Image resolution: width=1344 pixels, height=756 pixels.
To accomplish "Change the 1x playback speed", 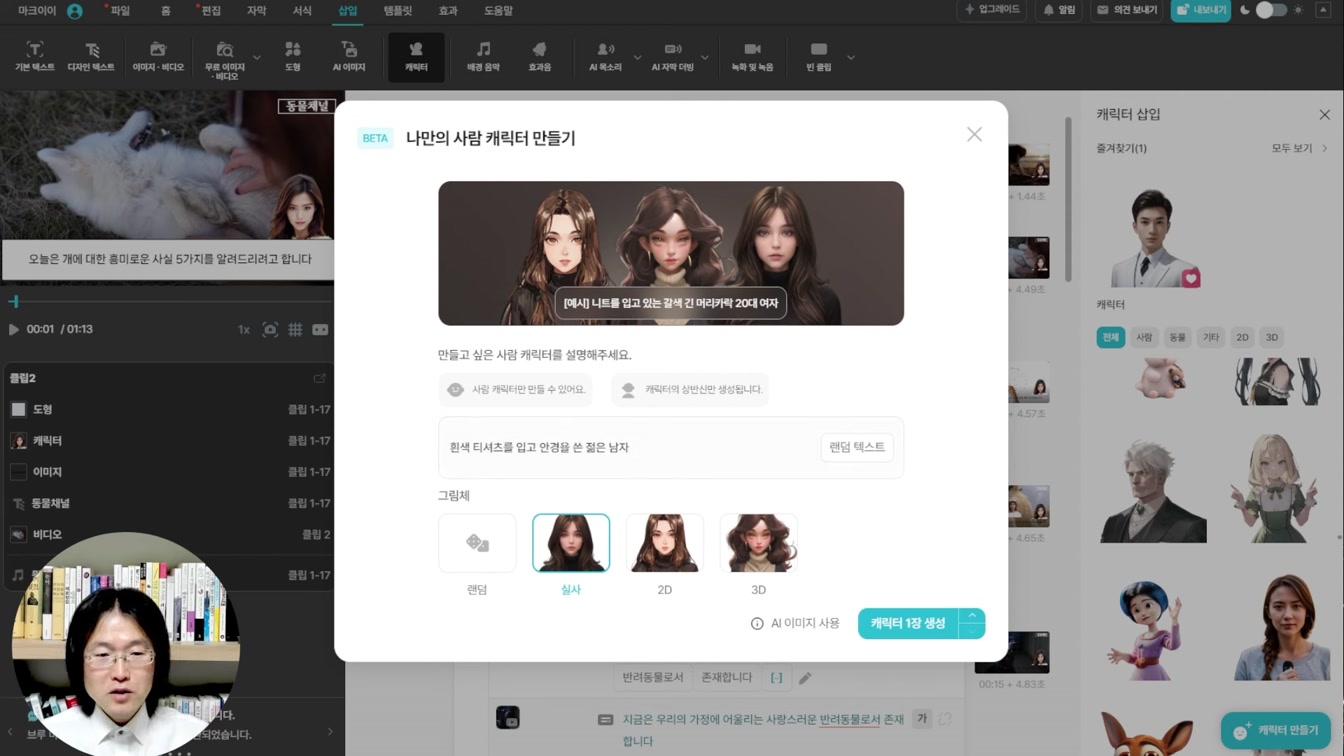I will click(x=243, y=329).
